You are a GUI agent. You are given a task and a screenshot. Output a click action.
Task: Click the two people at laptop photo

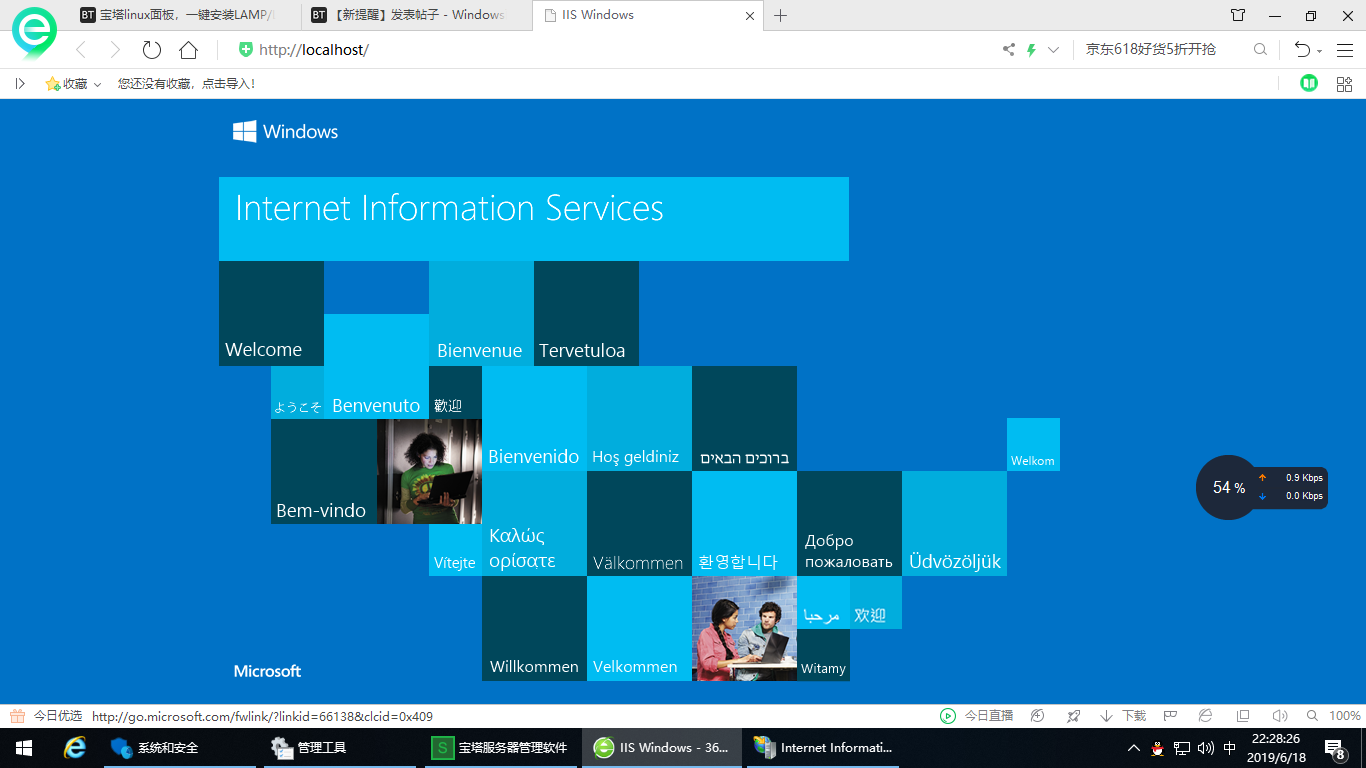tap(744, 628)
